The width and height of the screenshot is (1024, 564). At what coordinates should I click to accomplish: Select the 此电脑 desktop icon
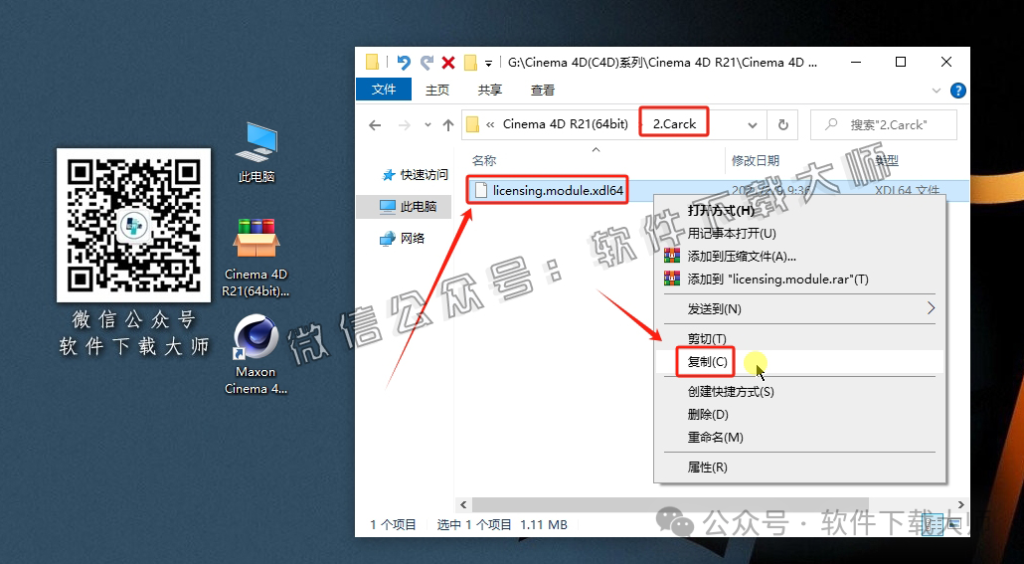[x=256, y=151]
